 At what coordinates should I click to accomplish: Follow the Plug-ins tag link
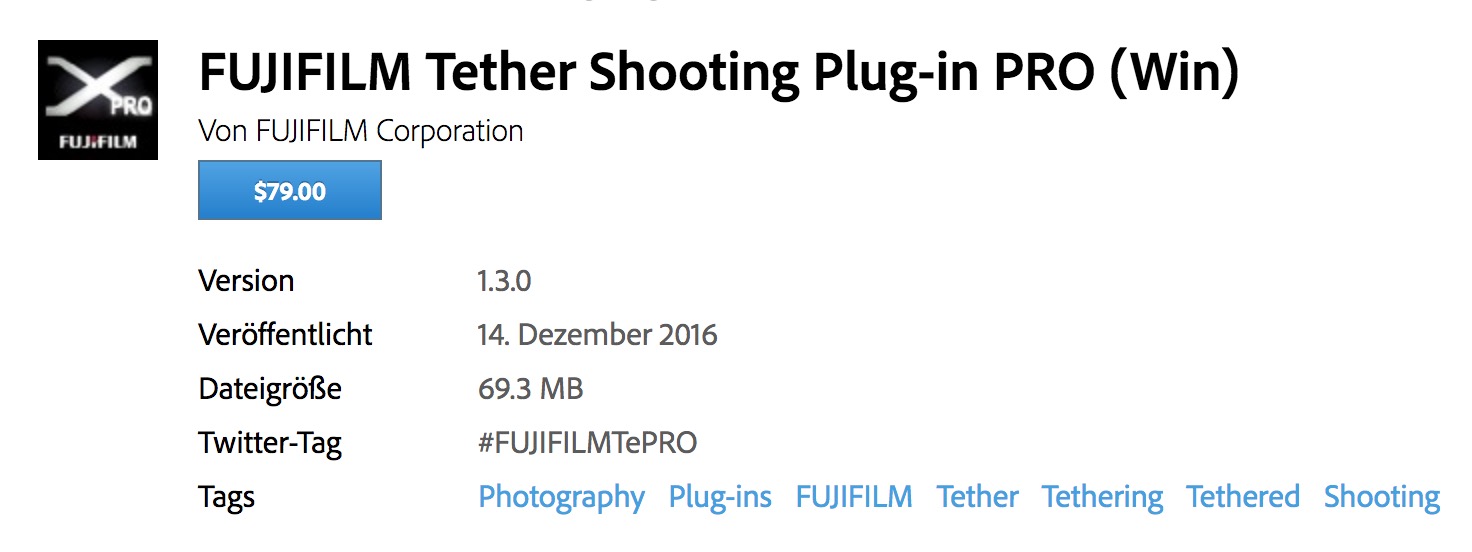pyautogui.click(x=720, y=497)
